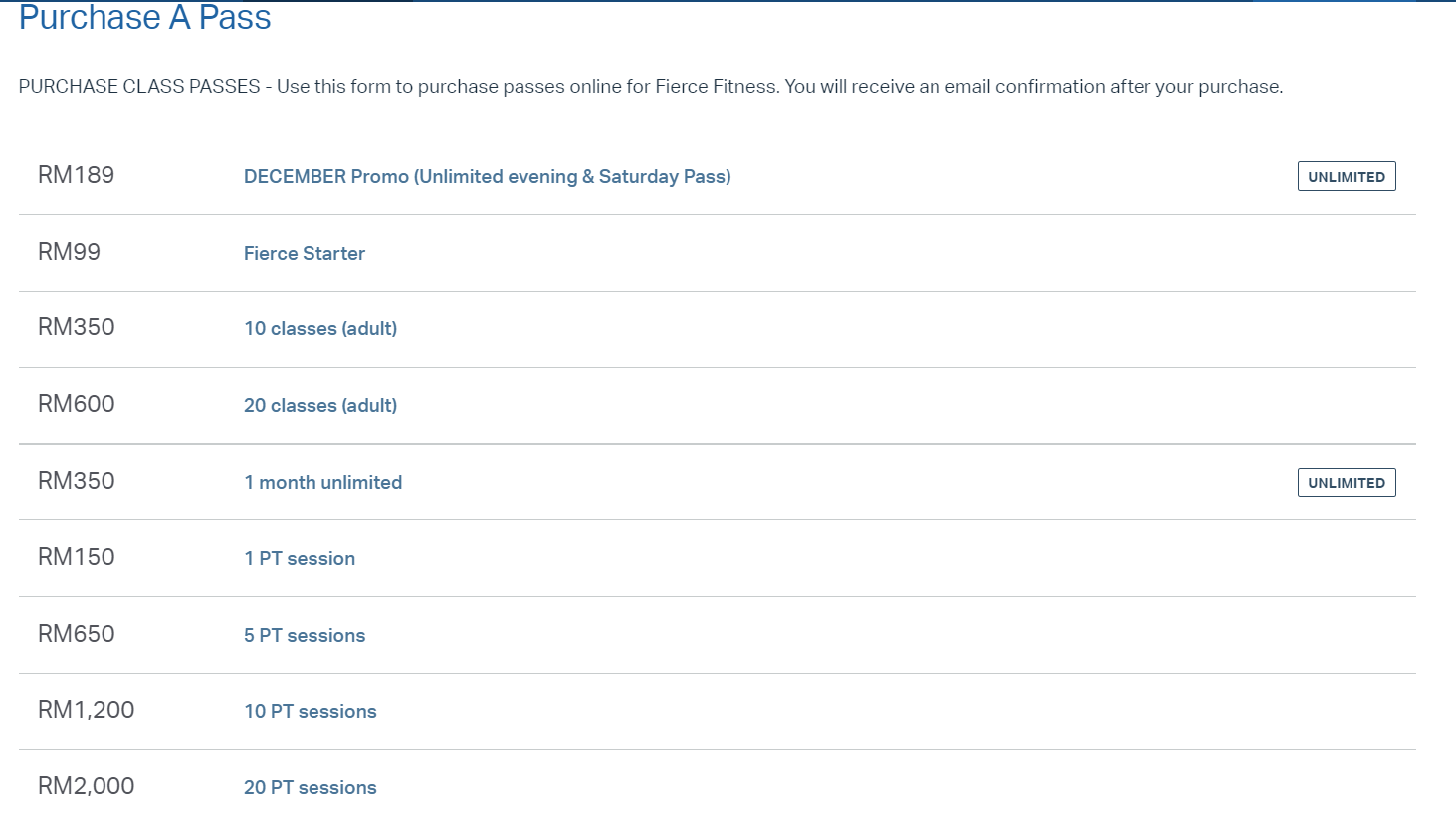Click the RM650 price
The image size is (1456, 825).
[76, 634]
